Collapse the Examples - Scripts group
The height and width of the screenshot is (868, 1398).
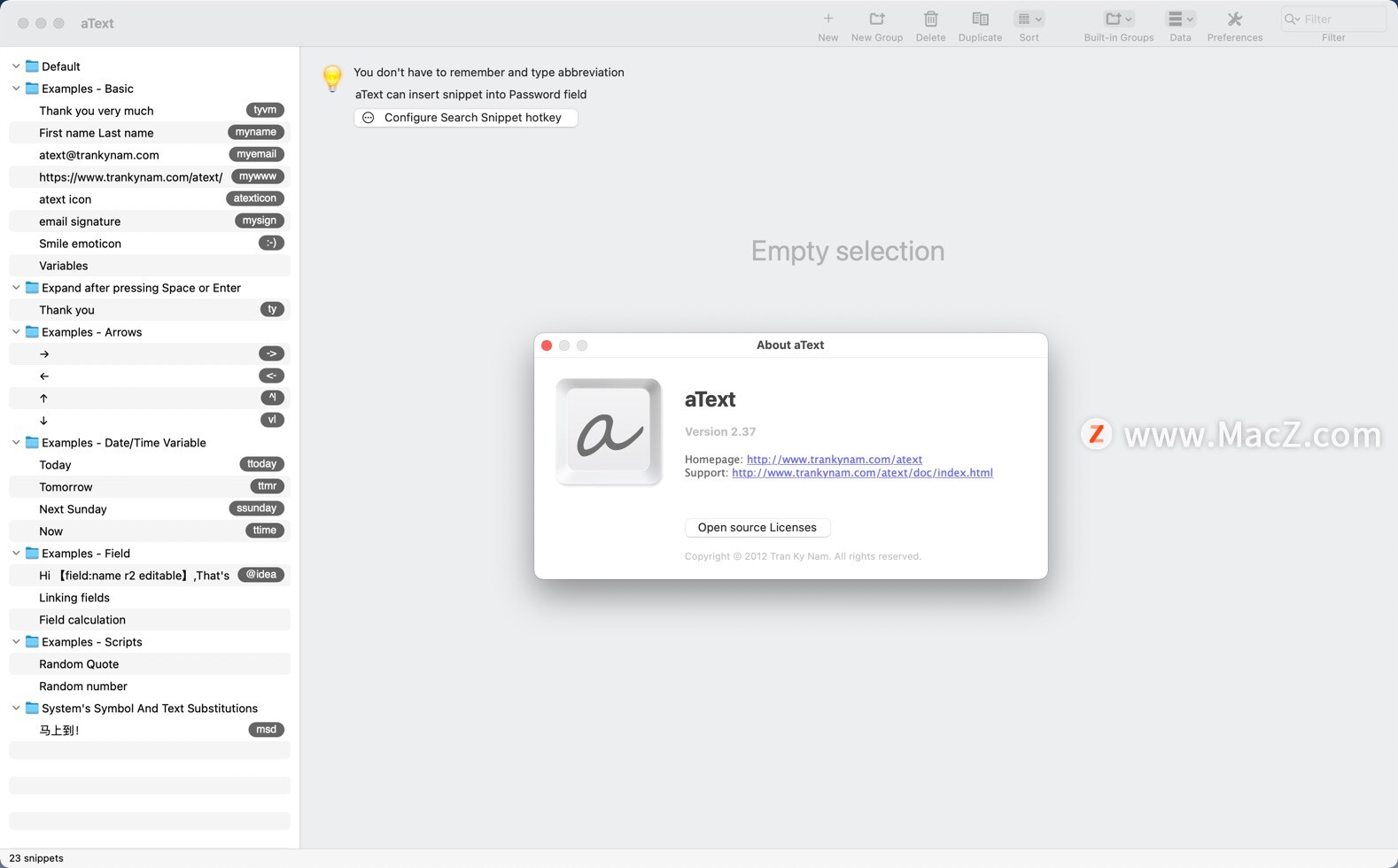click(x=16, y=642)
